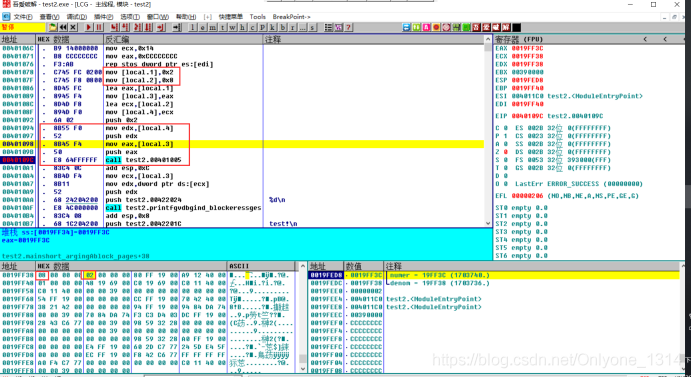This screenshot has width=691, height=378.
Task: Click the 注释 column header in disassembly
Action: coord(373,39)
